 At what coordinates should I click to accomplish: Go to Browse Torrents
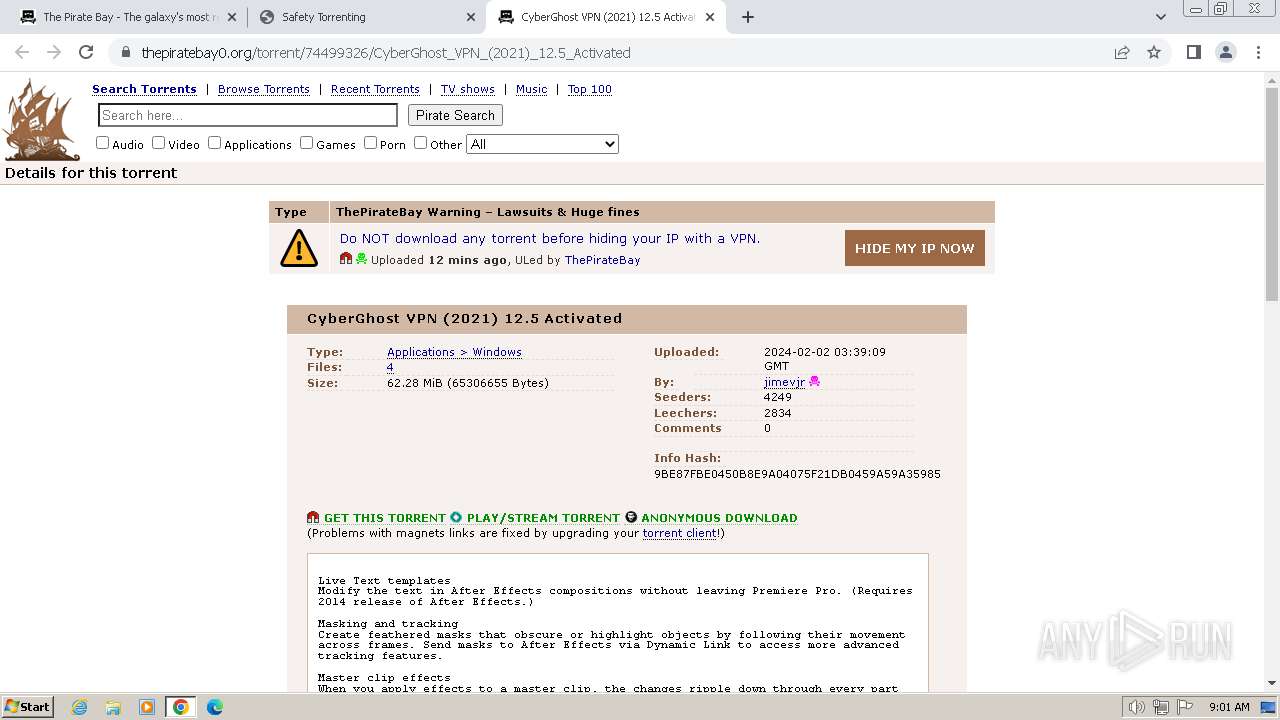pos(264,89)
